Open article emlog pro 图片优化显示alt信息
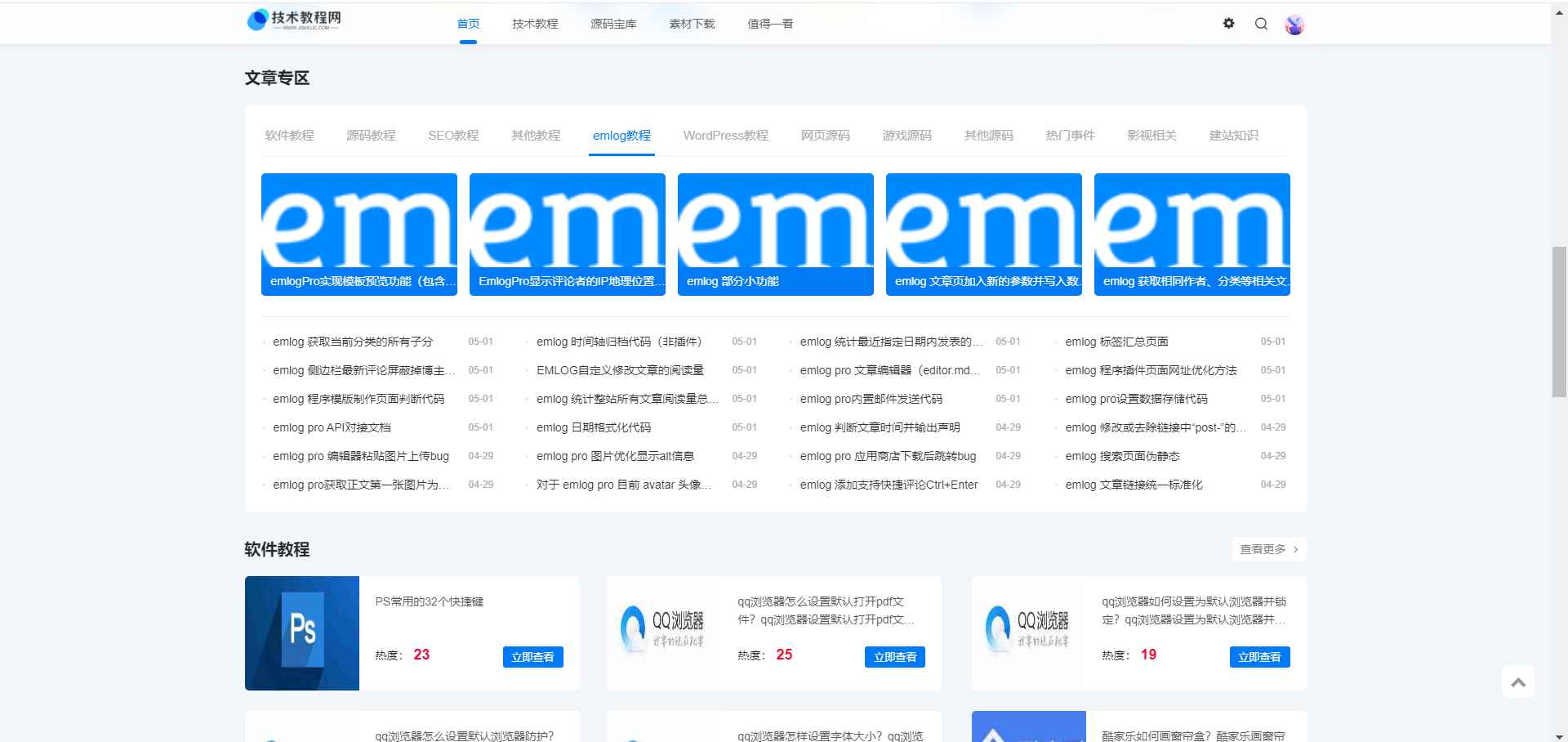The height and width of the screenshot is (742, 1568). click(x=616, y=456)
